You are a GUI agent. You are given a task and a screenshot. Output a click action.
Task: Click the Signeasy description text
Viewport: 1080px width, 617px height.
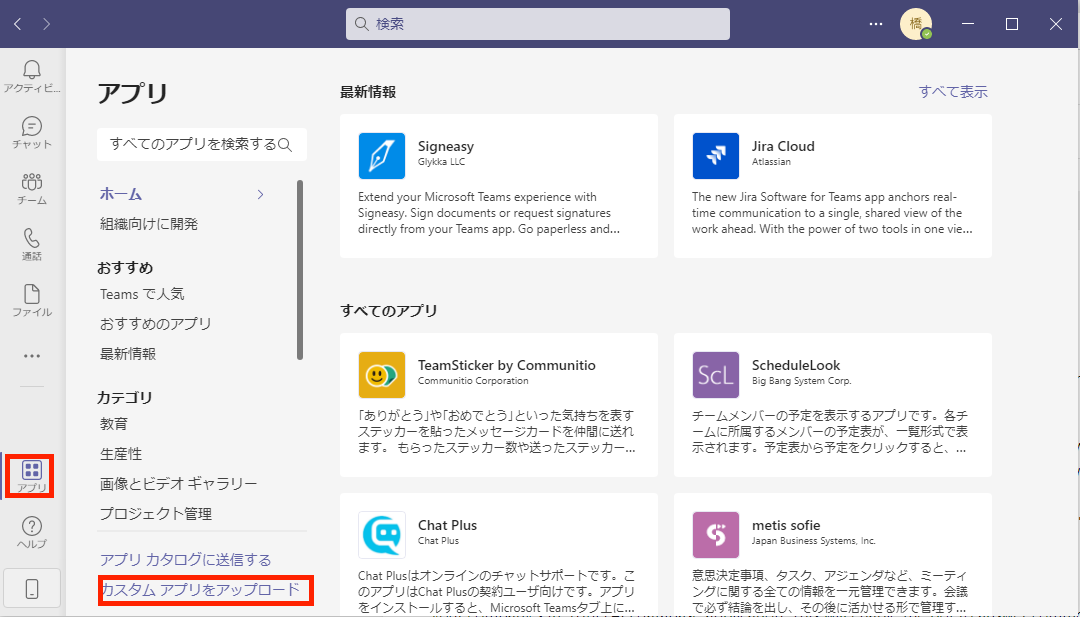(489, 213)
